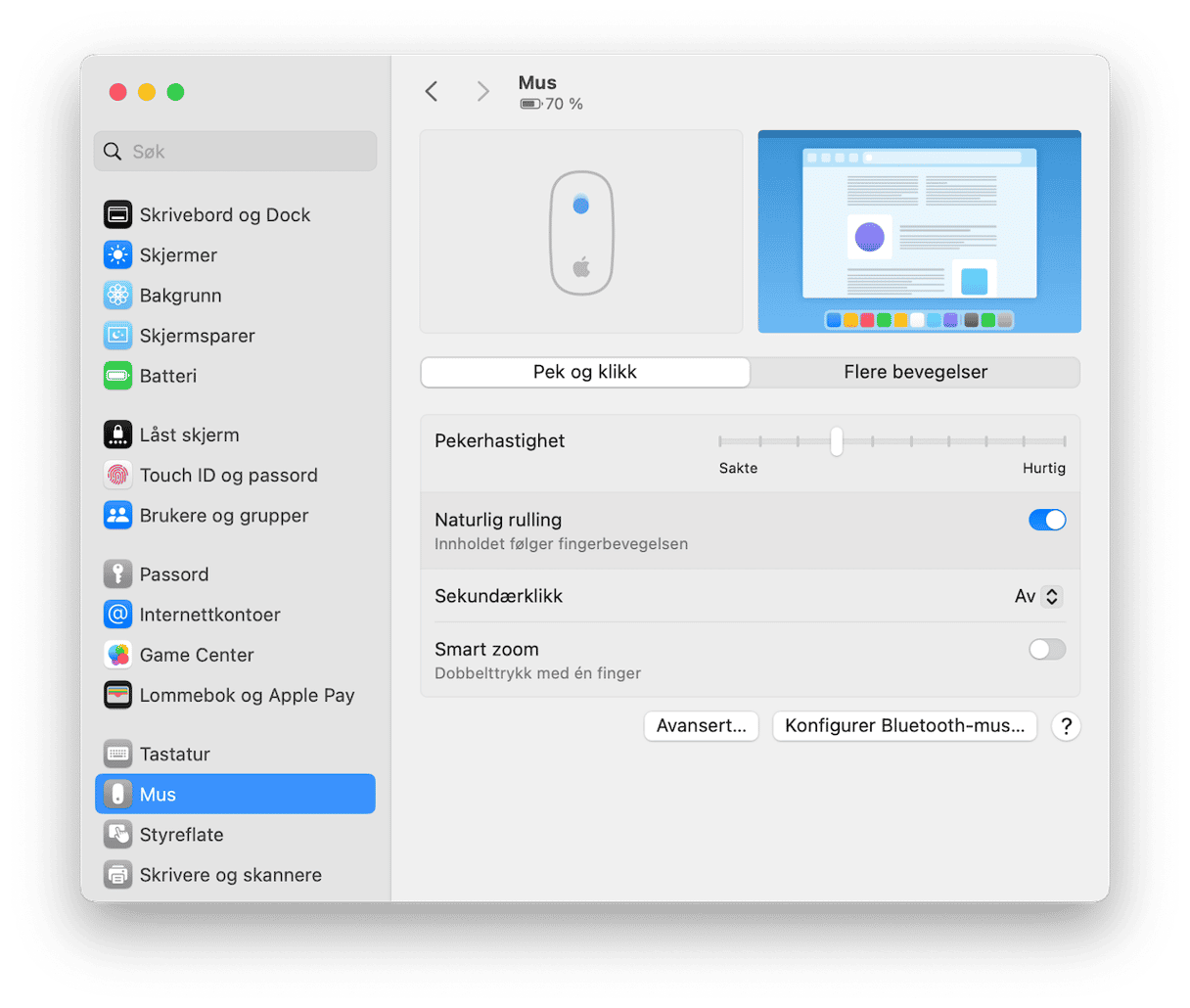The image size is (1190, 1008).
Task: Select Skrivere og skannere label
Action: [230, 874]
